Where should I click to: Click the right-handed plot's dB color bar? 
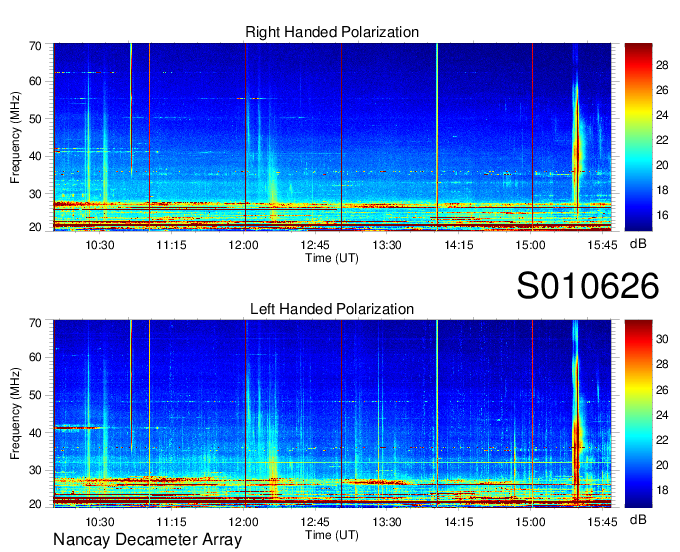pos(638,137)
